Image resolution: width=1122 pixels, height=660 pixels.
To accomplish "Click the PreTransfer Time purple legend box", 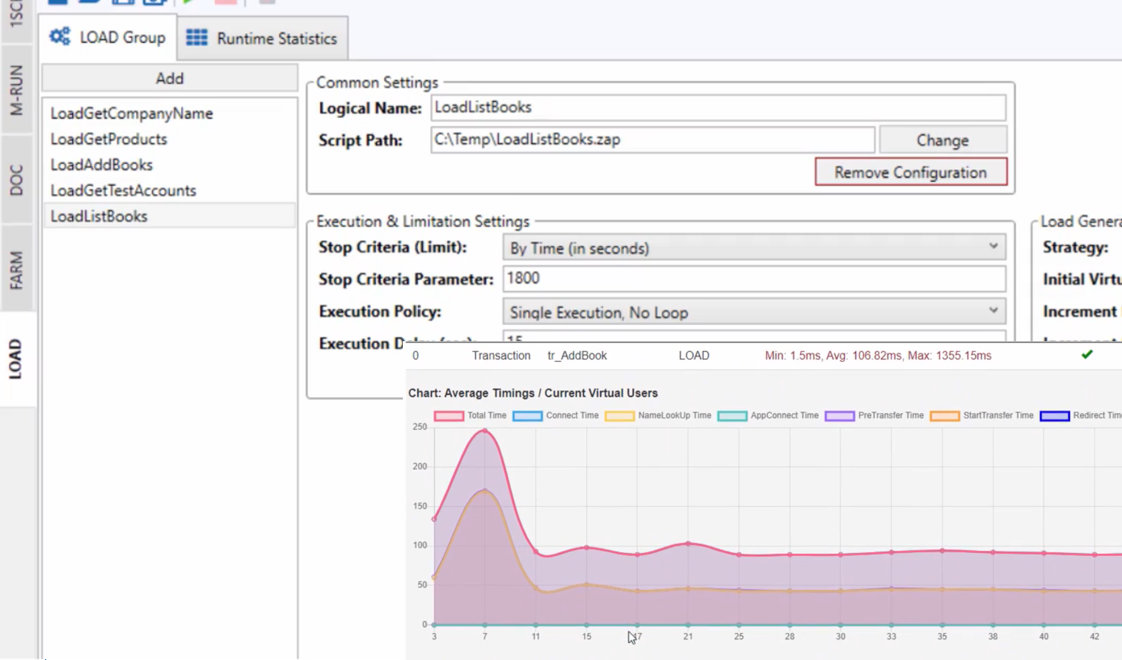I will pos(841,415).
